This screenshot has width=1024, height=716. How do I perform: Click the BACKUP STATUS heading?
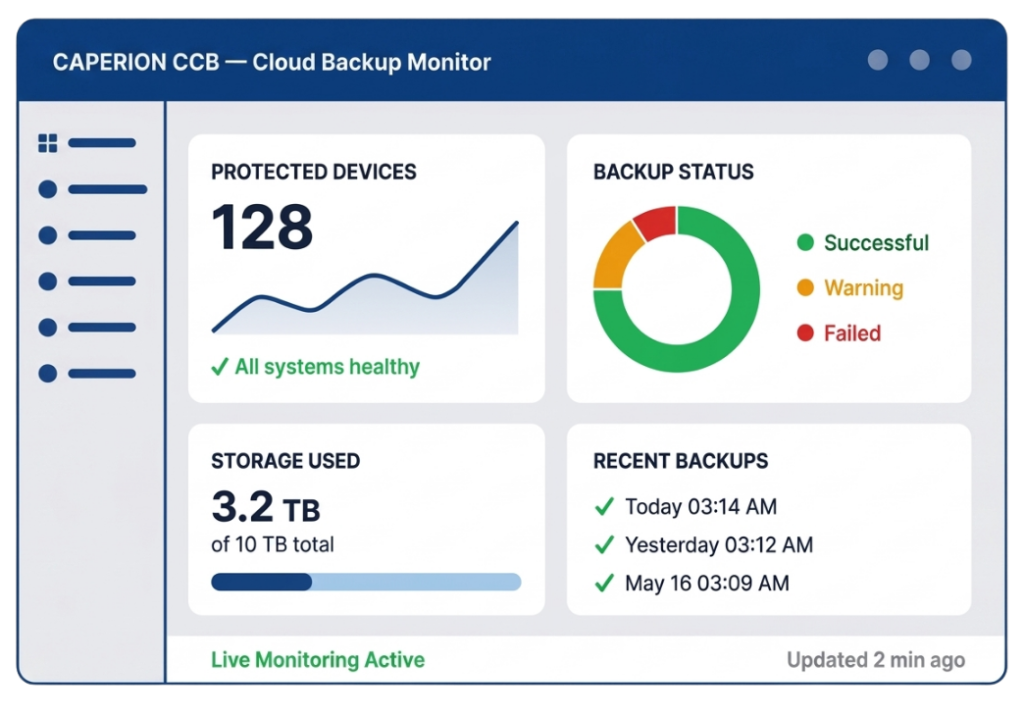(673, 172)
